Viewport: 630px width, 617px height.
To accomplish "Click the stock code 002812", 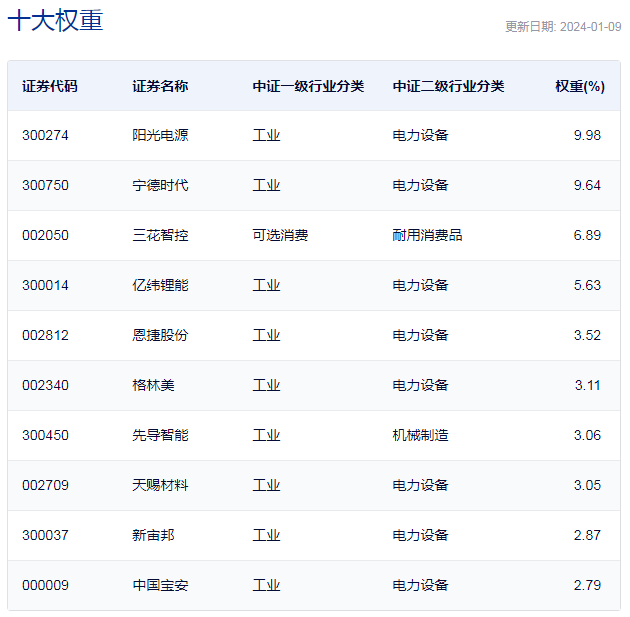I will pyautogui.click(x=45, y=335).
